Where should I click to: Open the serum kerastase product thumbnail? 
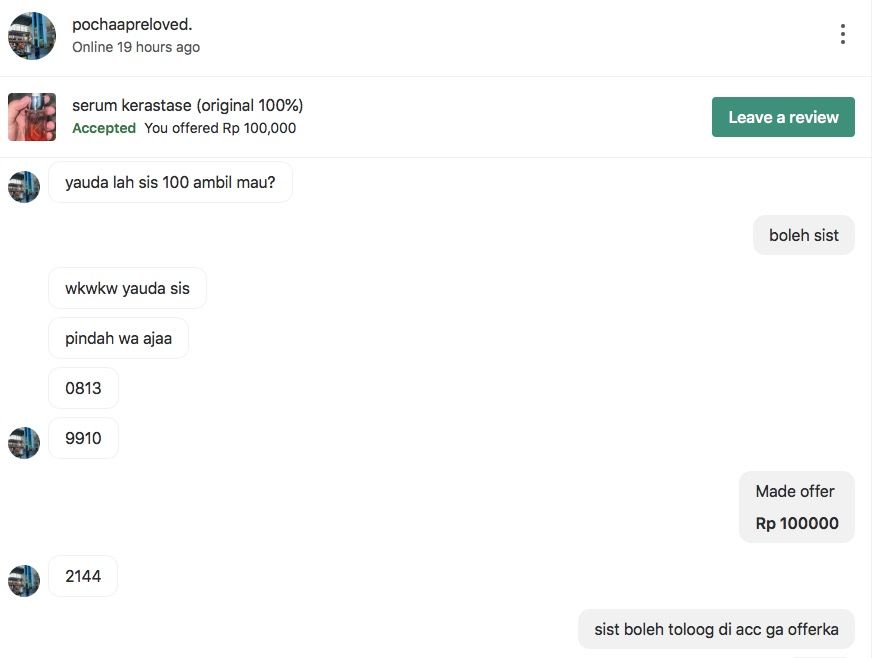(32, 117)
